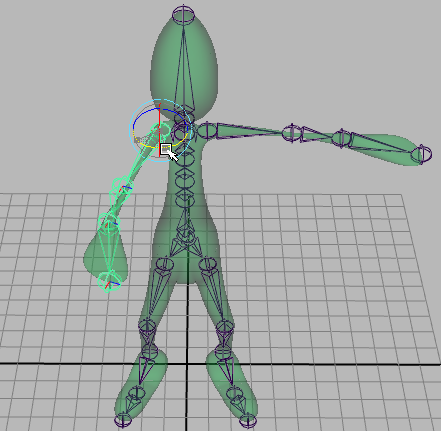Select the toe-end joint of the foot below the lowered arm

tap(123, 420)
